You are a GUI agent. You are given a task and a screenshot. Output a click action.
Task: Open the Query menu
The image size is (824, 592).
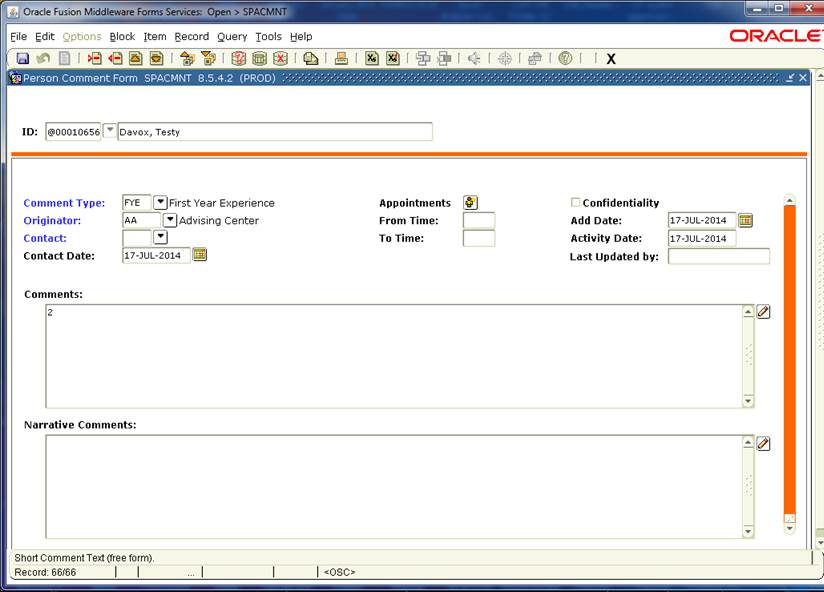pos(232,37)
